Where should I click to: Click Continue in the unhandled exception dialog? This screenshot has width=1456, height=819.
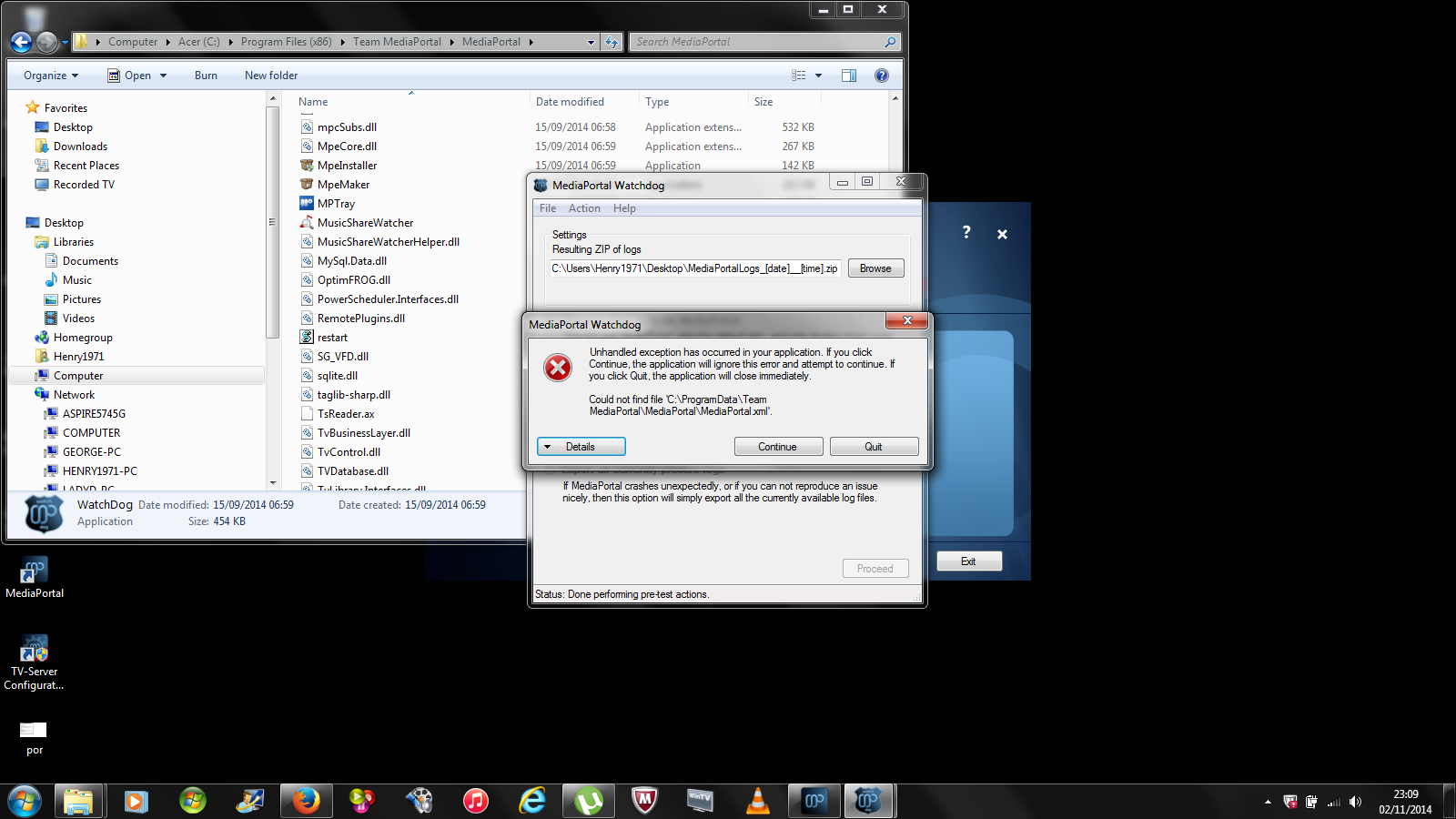[x=778, y=447]
